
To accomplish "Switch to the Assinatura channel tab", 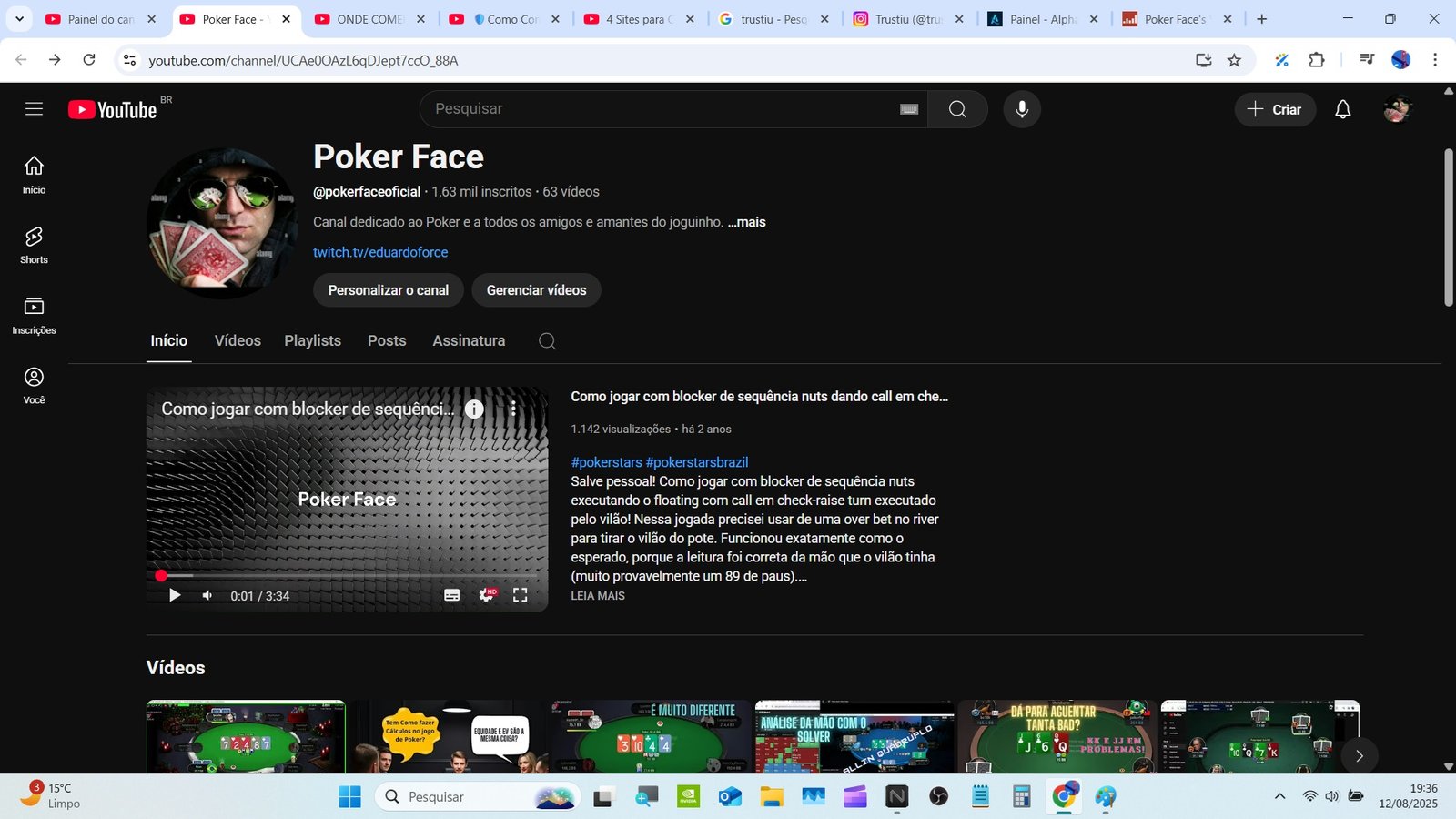I will [469, 340].
